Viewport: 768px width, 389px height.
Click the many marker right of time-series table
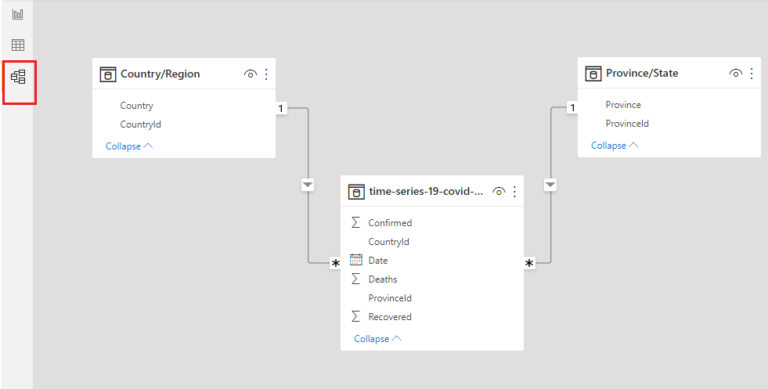click(529, 264)
